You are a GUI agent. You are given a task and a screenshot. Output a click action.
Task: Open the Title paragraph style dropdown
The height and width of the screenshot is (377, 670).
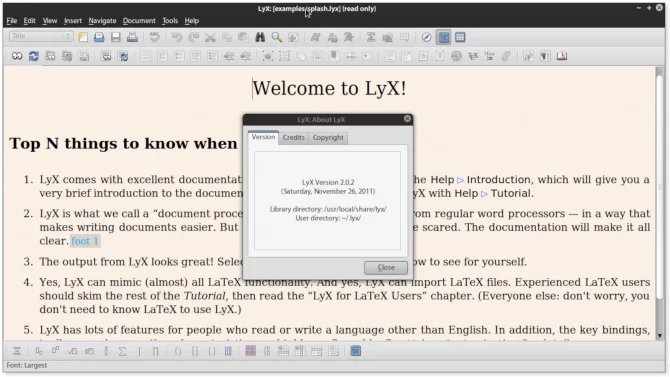(x=41, y=37)
